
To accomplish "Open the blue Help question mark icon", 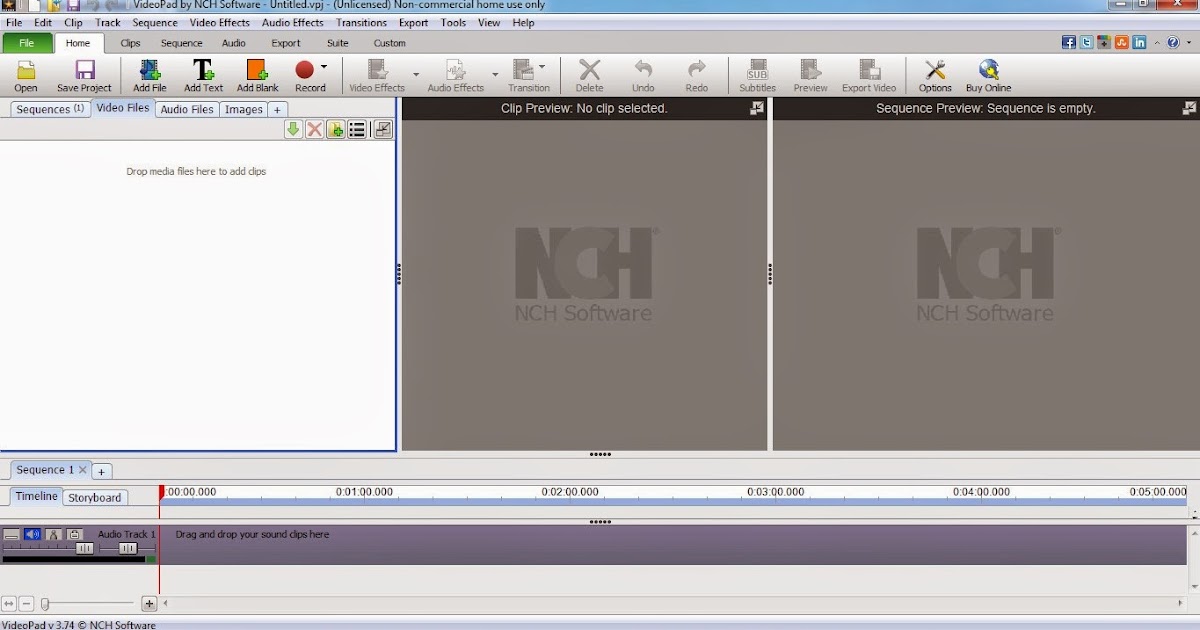I will click(x=1173, y=43).
